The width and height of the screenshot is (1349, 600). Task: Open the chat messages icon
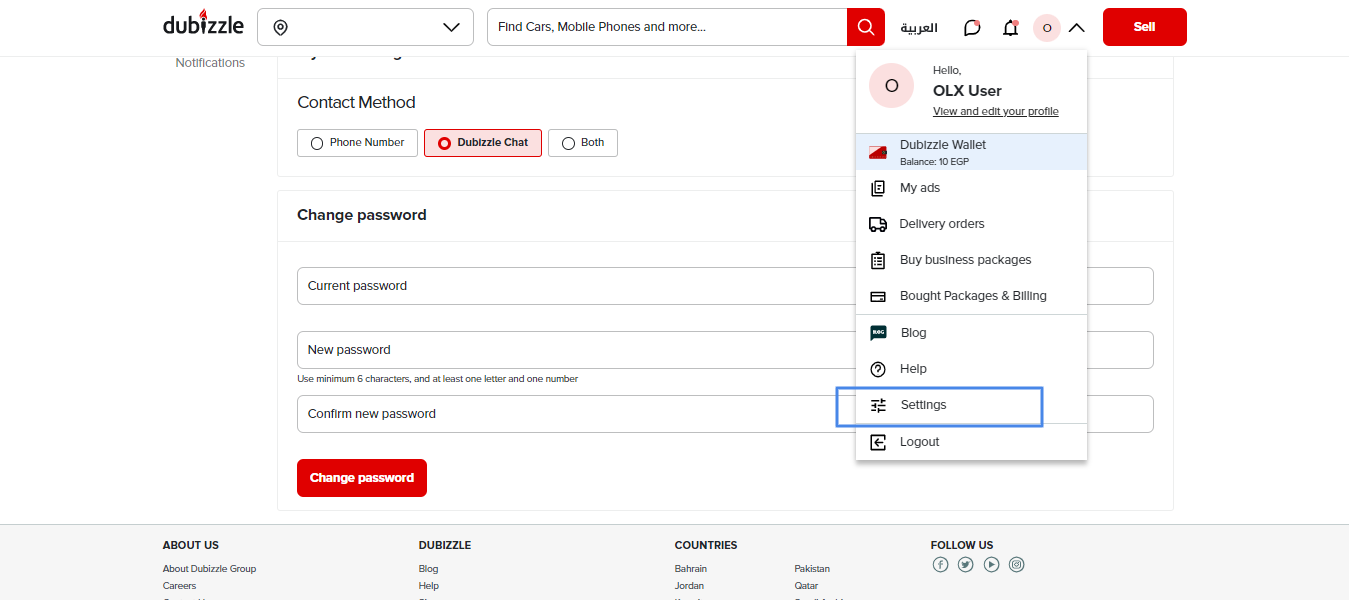972,27
